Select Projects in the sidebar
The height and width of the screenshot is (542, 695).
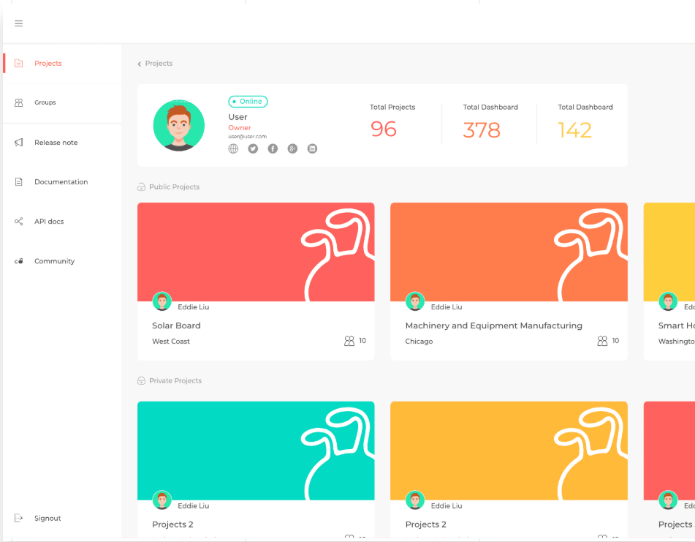click(x=62, y=63)
